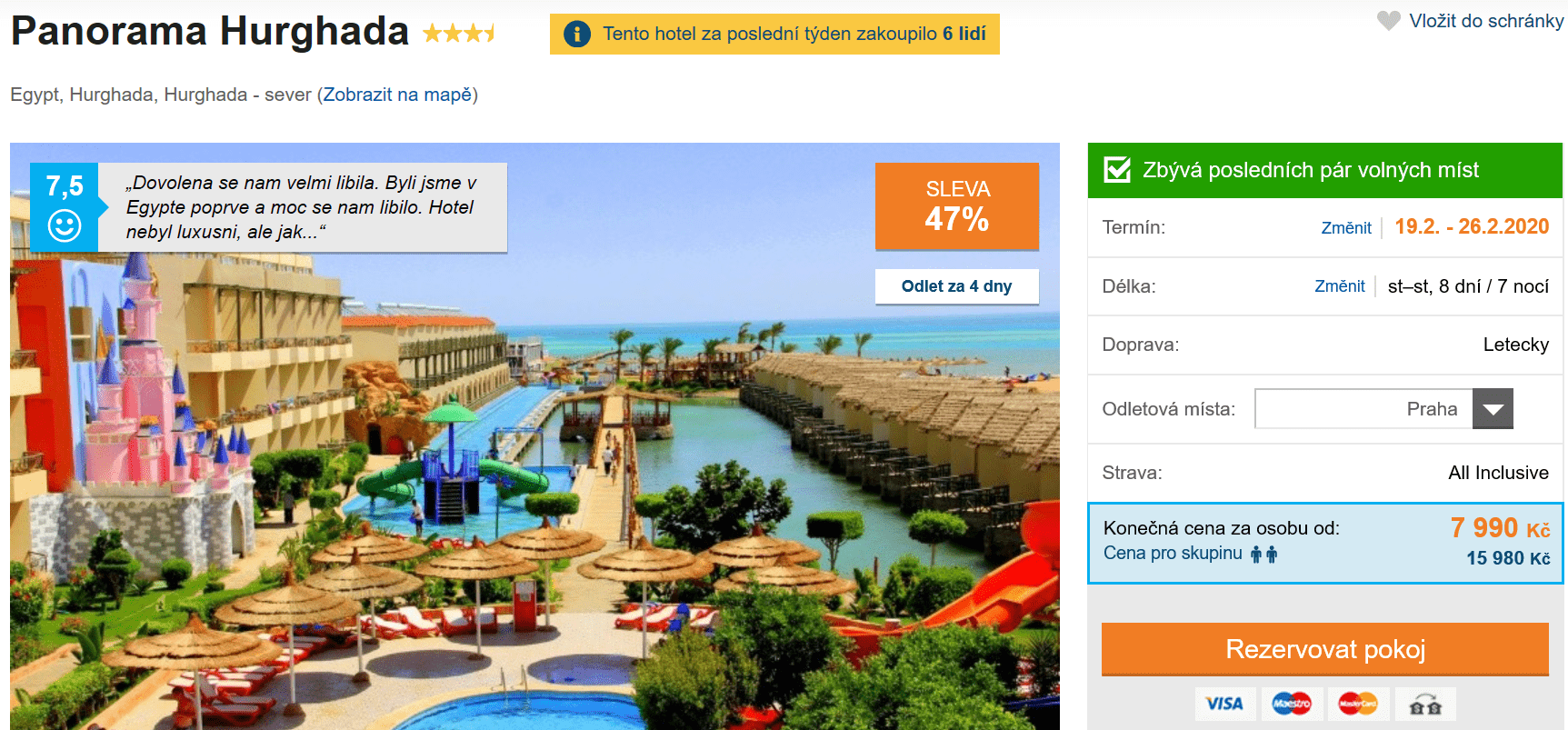Open Zobrazit na mapě link

397,95
